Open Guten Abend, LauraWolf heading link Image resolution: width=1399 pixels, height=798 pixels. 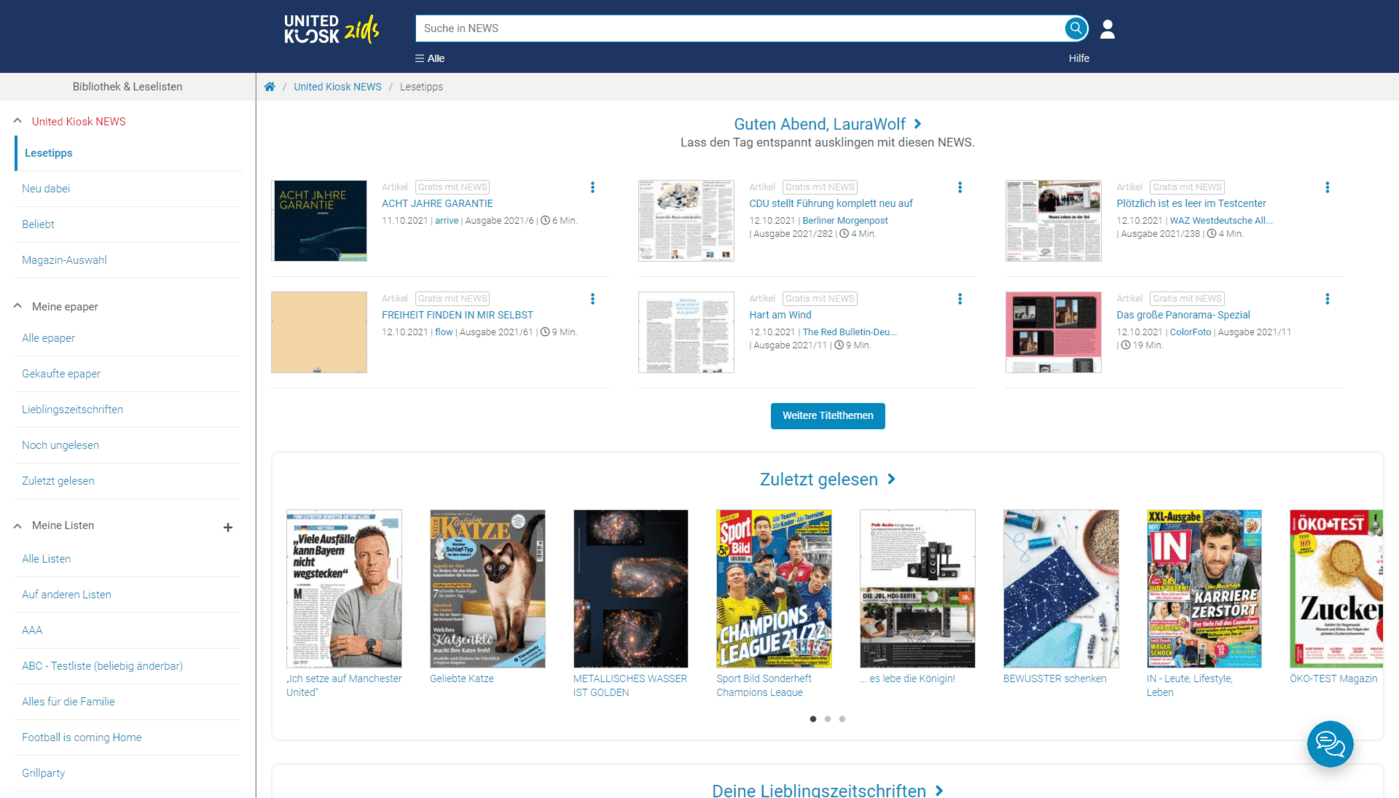827,124
